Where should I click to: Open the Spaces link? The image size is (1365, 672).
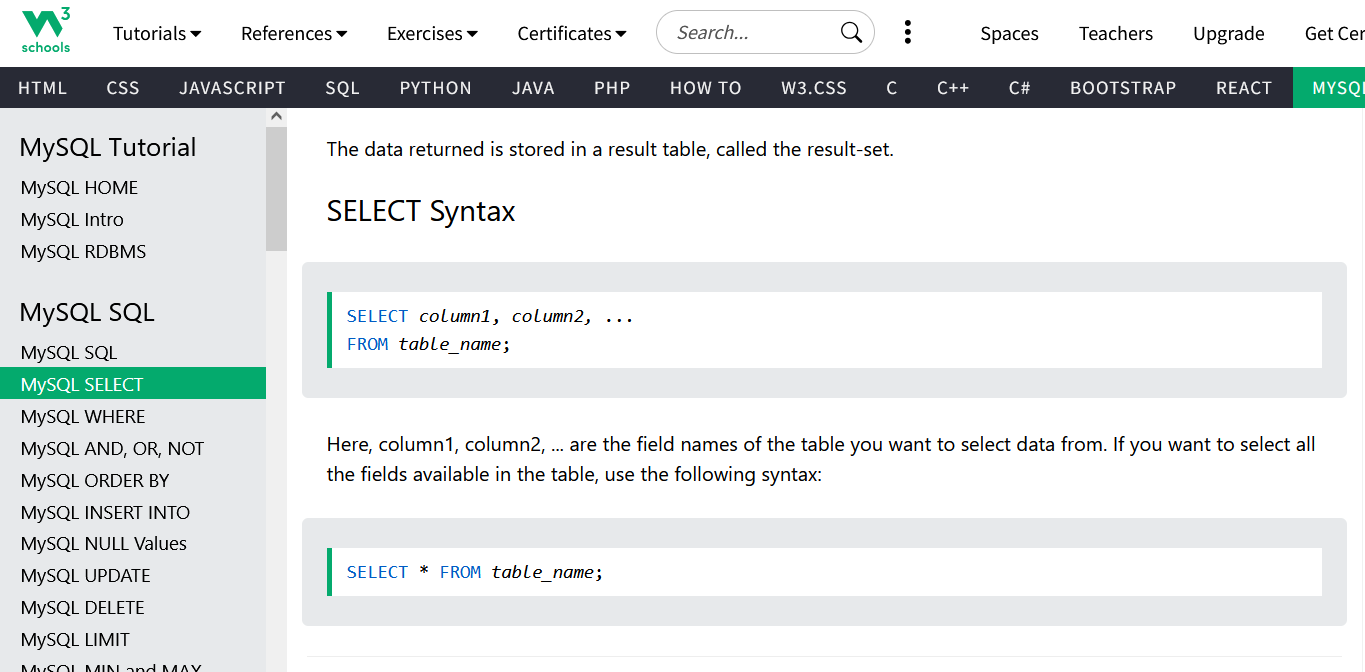(1009, 34)
